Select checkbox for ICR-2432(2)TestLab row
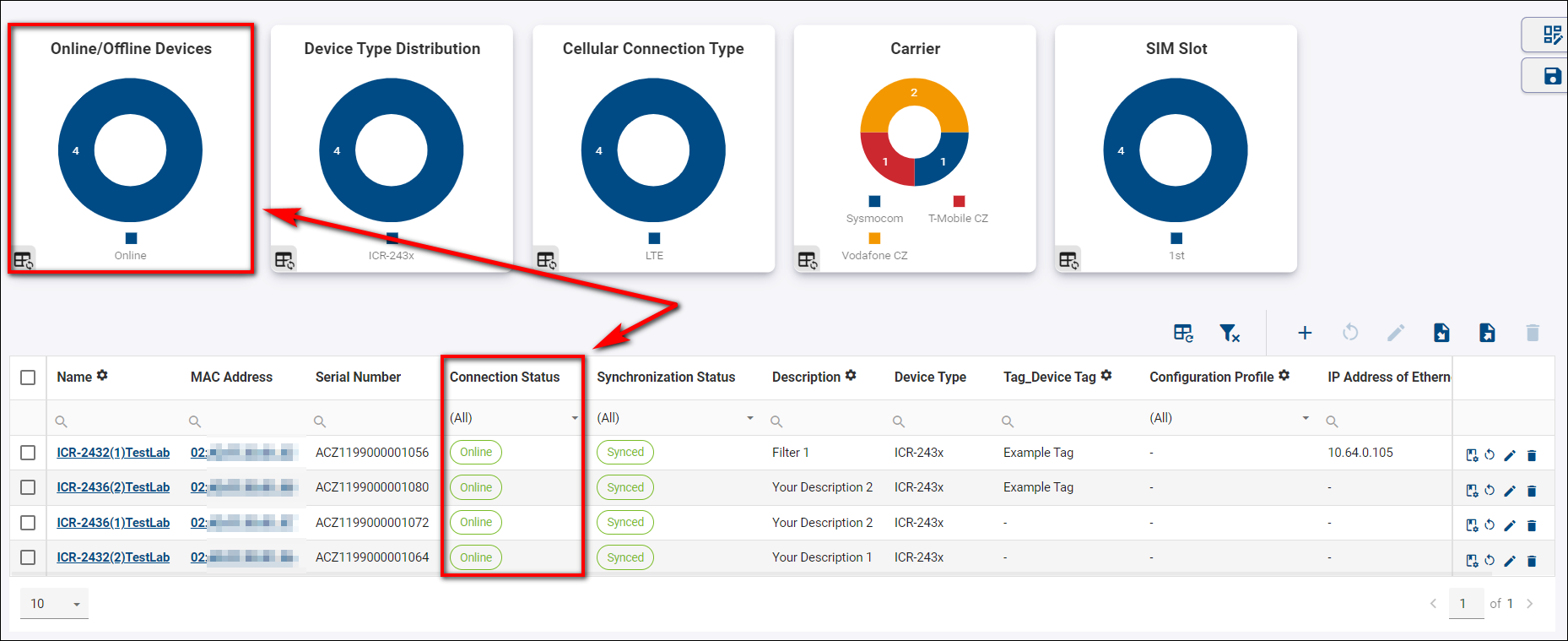This screenshot has width=1568, height=641. [x=28, y=557]
